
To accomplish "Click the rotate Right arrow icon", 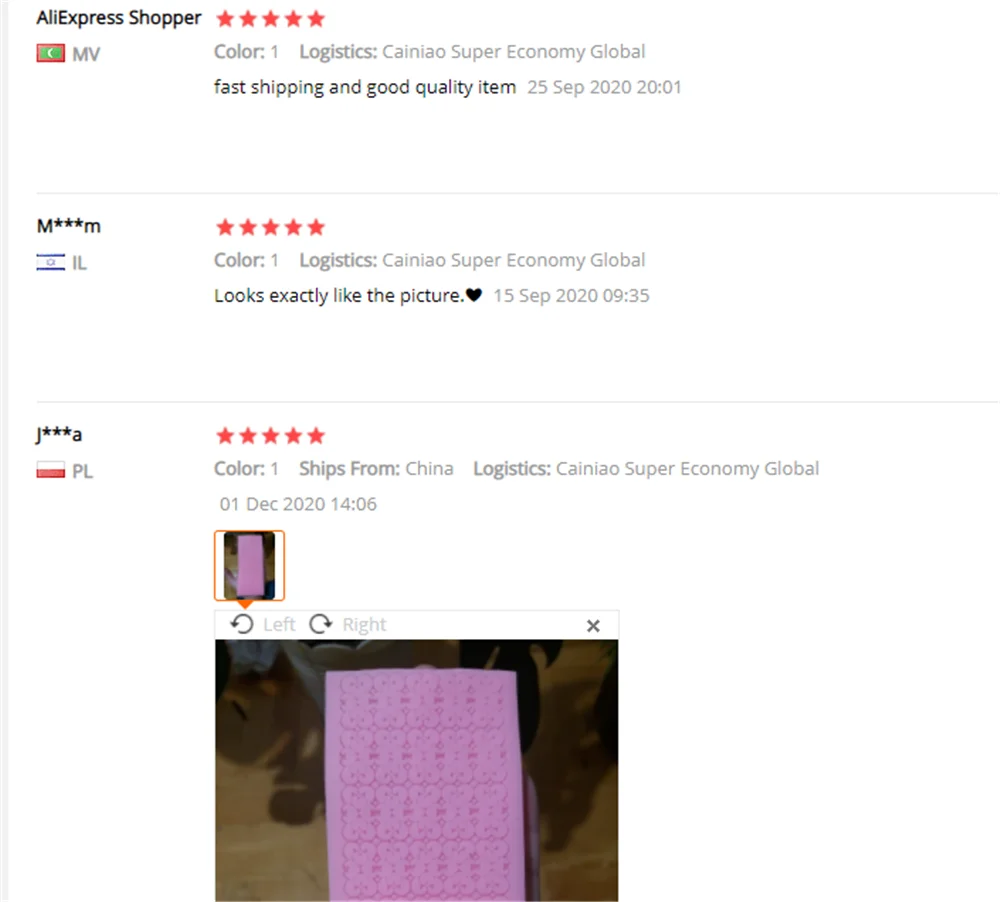I will 321,624.
